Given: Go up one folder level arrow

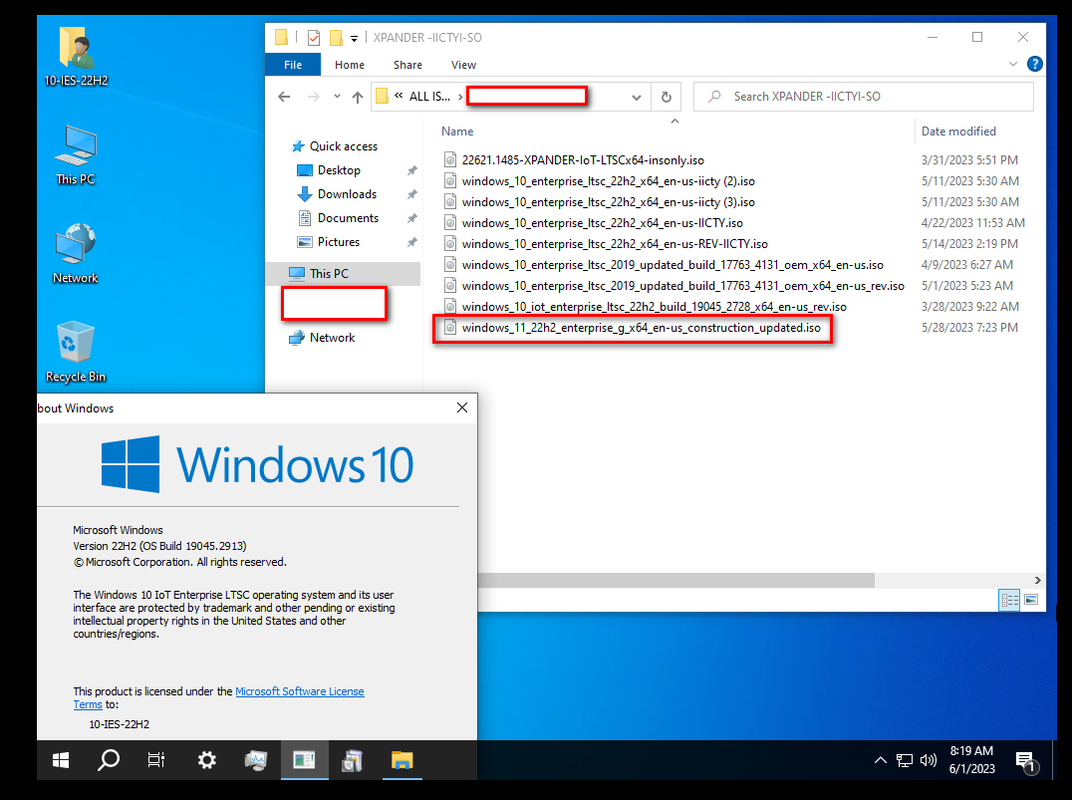Looking at the screenshot, I should pos(358,97).
